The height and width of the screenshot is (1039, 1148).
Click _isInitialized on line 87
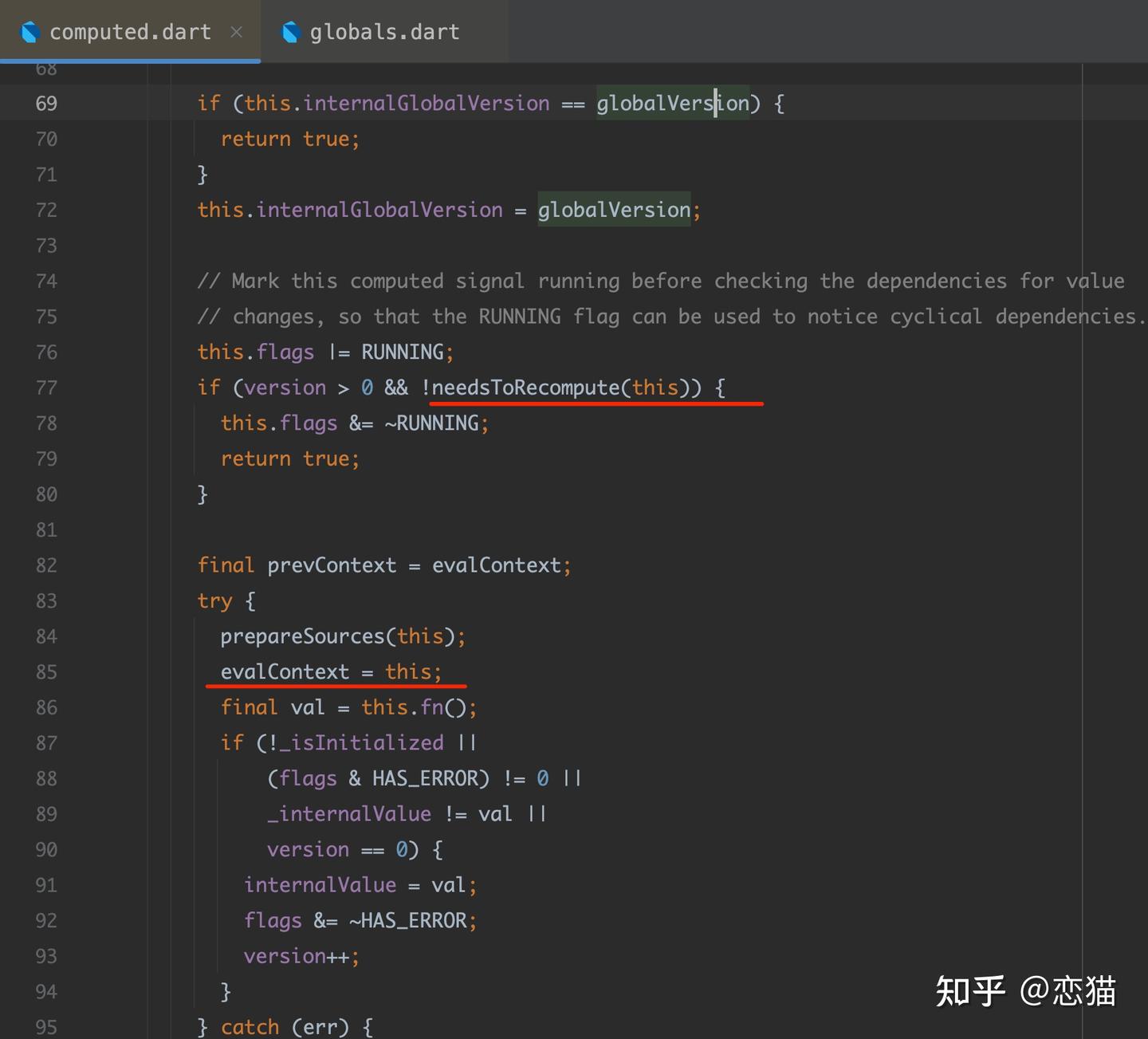tap(361, 742)
